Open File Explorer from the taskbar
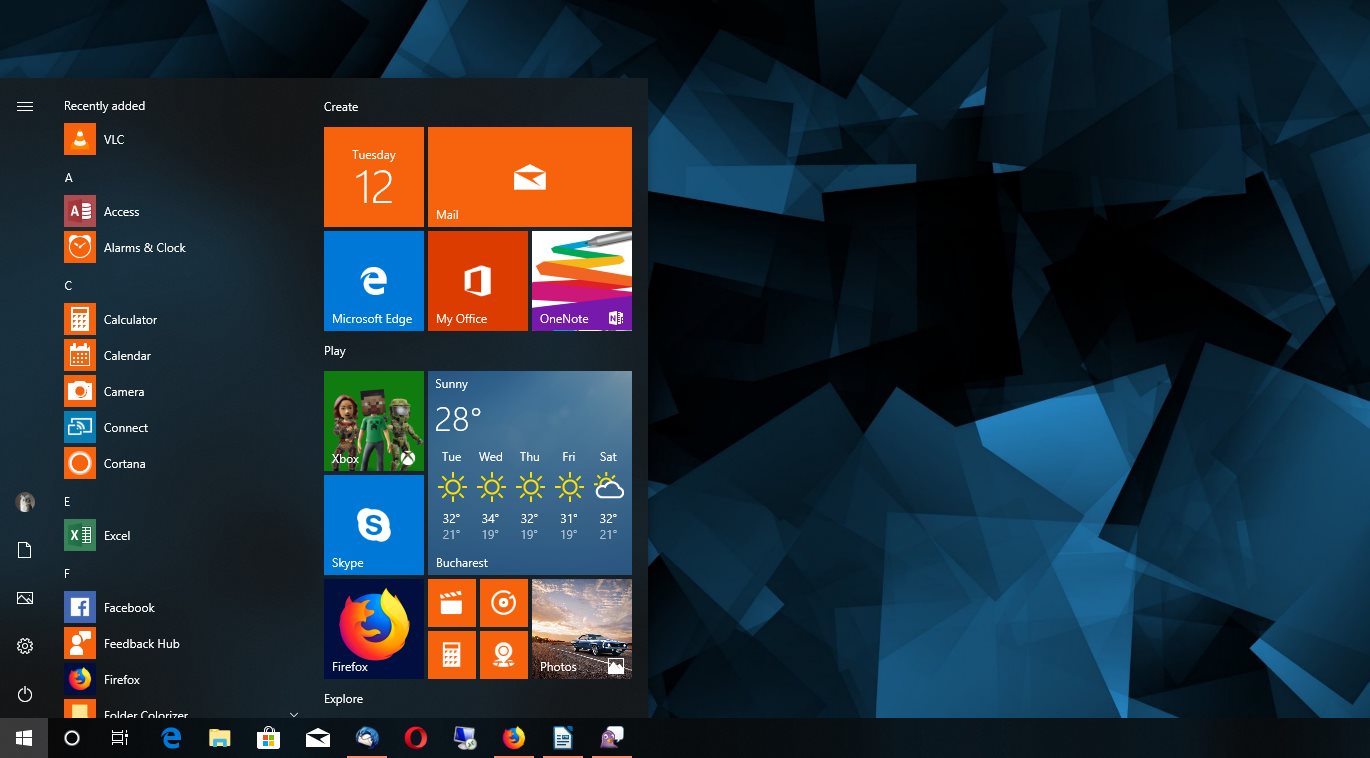 (x=220, y=738)
